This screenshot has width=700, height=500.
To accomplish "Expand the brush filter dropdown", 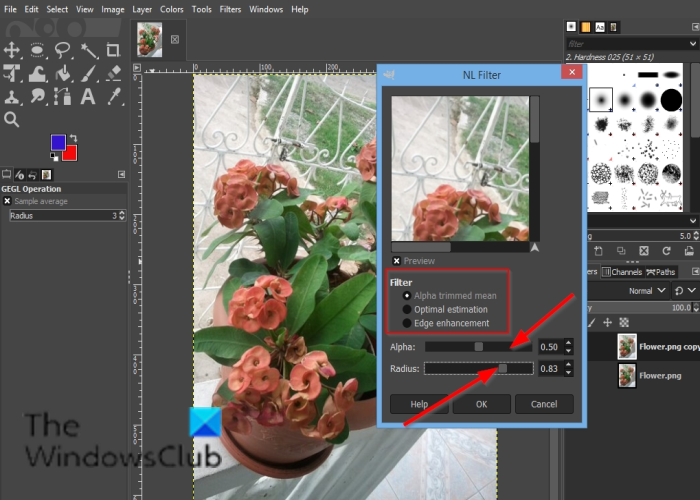I will 692,44.
